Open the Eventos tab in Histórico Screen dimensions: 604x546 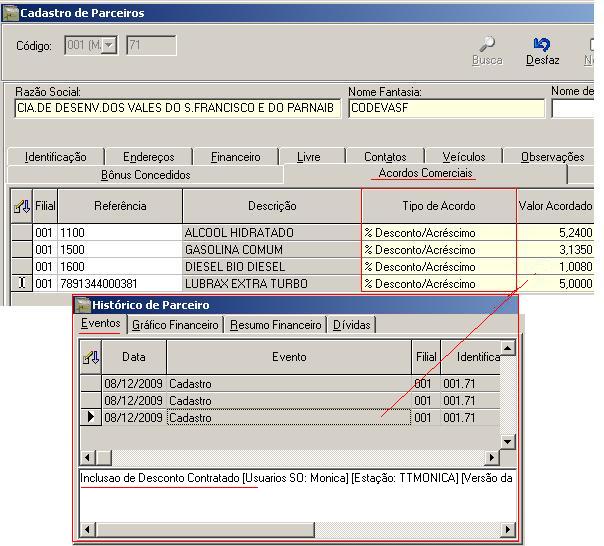pos(101,324)
